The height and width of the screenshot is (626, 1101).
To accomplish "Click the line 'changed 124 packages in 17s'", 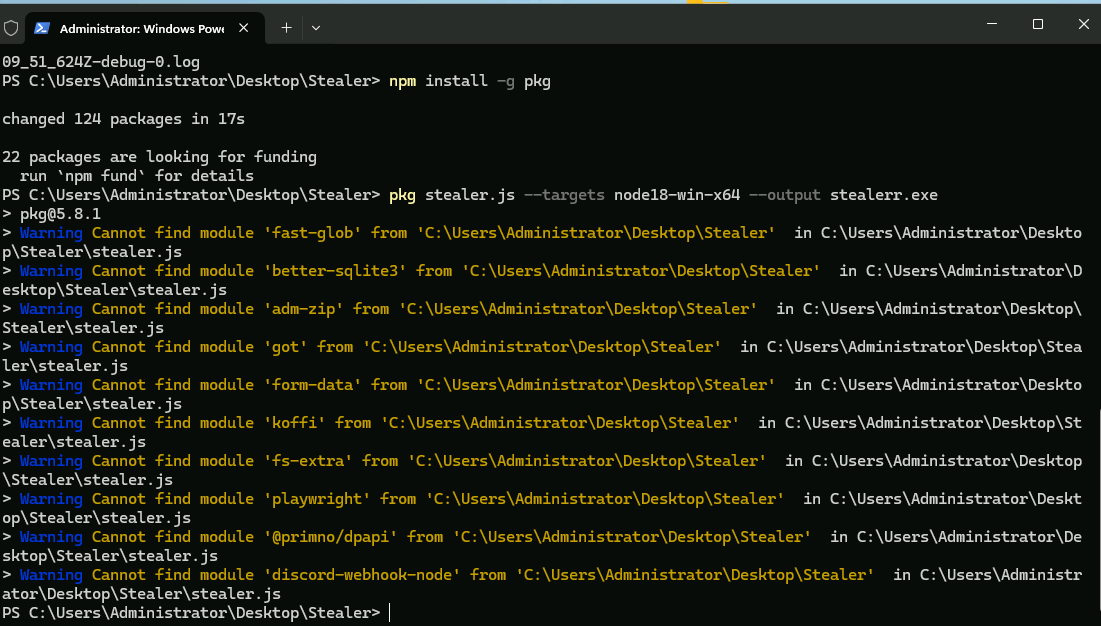I will pos(124,119).
